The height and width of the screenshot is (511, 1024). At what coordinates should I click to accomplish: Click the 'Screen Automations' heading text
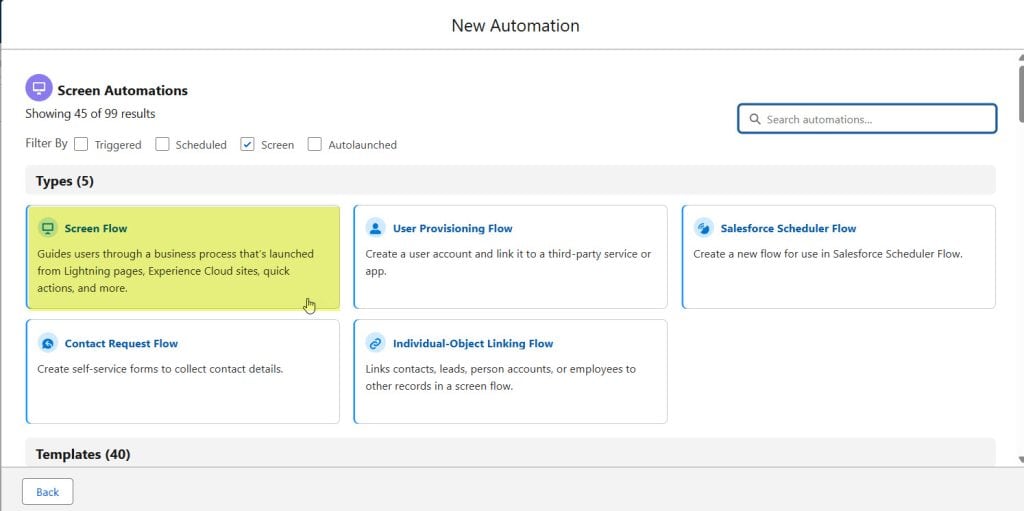pyautogui.click(x=123, y=91)
